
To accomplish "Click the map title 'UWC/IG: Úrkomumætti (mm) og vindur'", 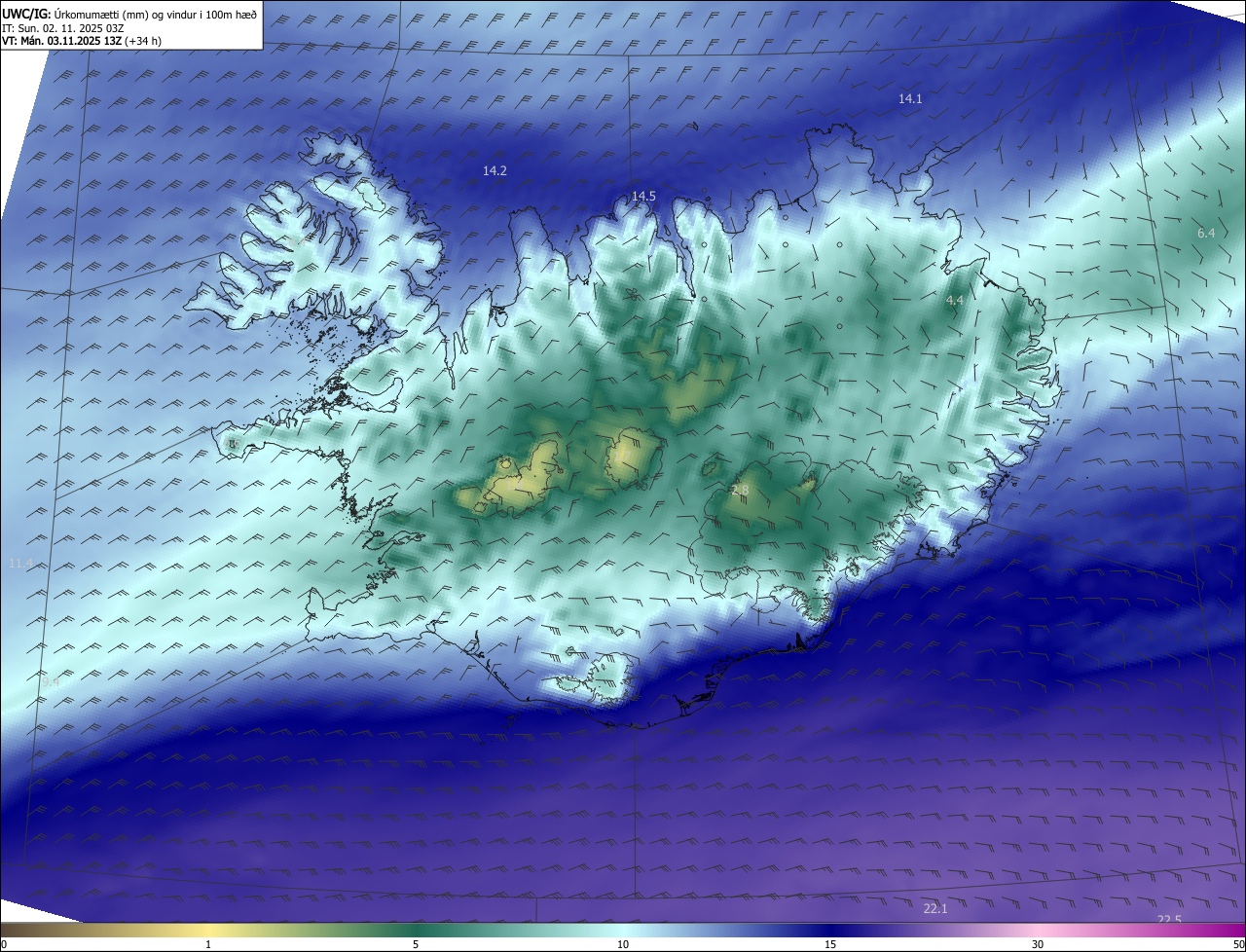I will tap(128, 14).
